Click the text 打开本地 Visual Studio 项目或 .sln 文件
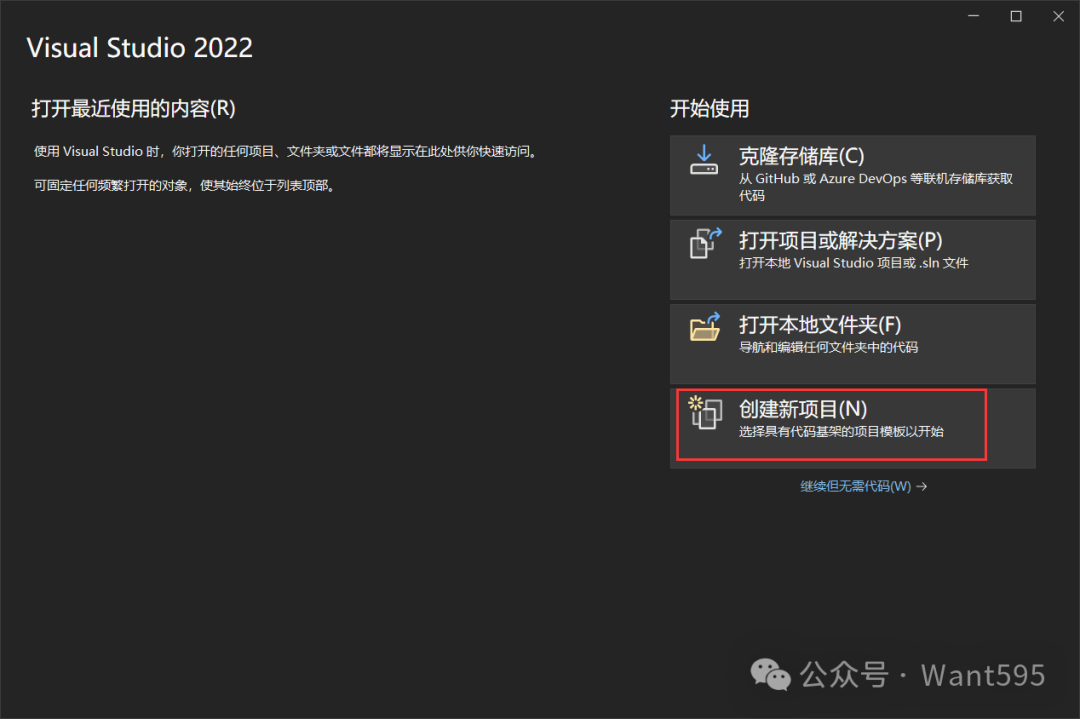 pos(853,263)
